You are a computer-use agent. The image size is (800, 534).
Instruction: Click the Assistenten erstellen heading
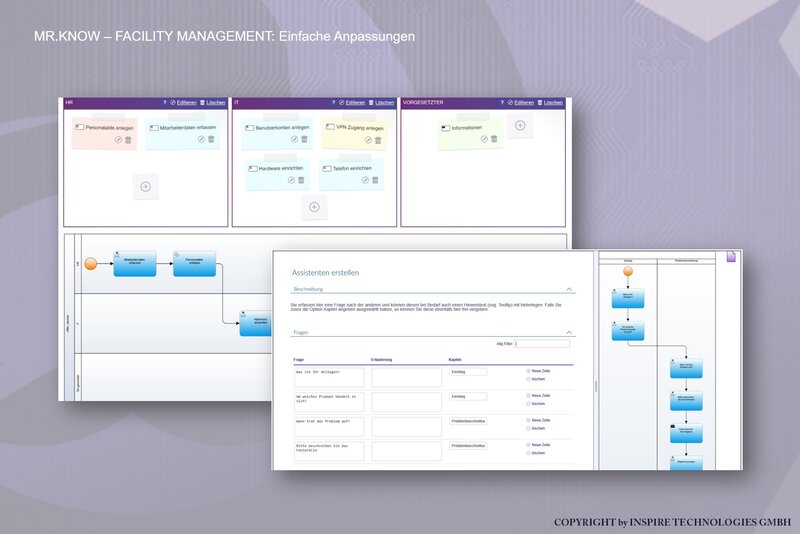pyautogui.click(x=326, y=273)
